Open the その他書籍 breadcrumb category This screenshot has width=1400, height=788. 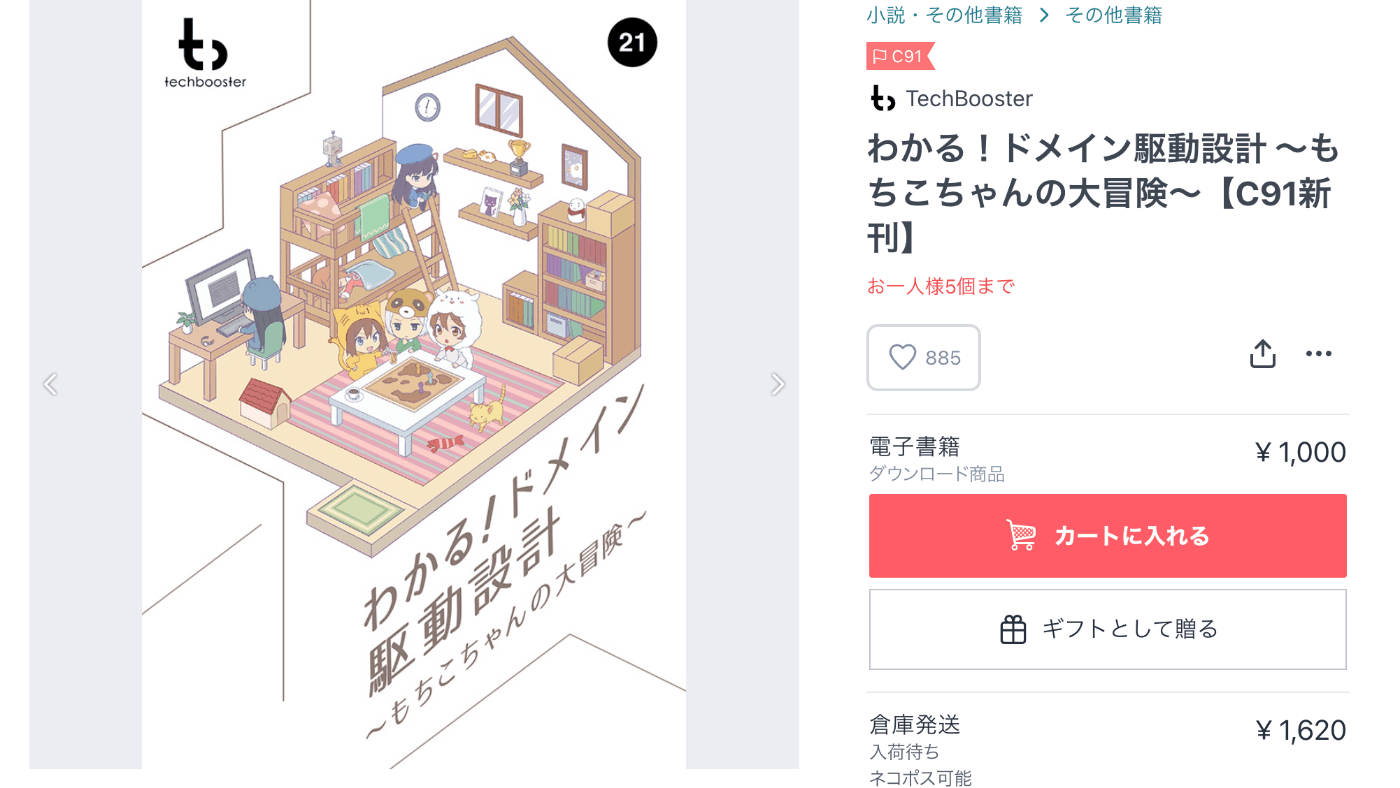point(1113,15)
